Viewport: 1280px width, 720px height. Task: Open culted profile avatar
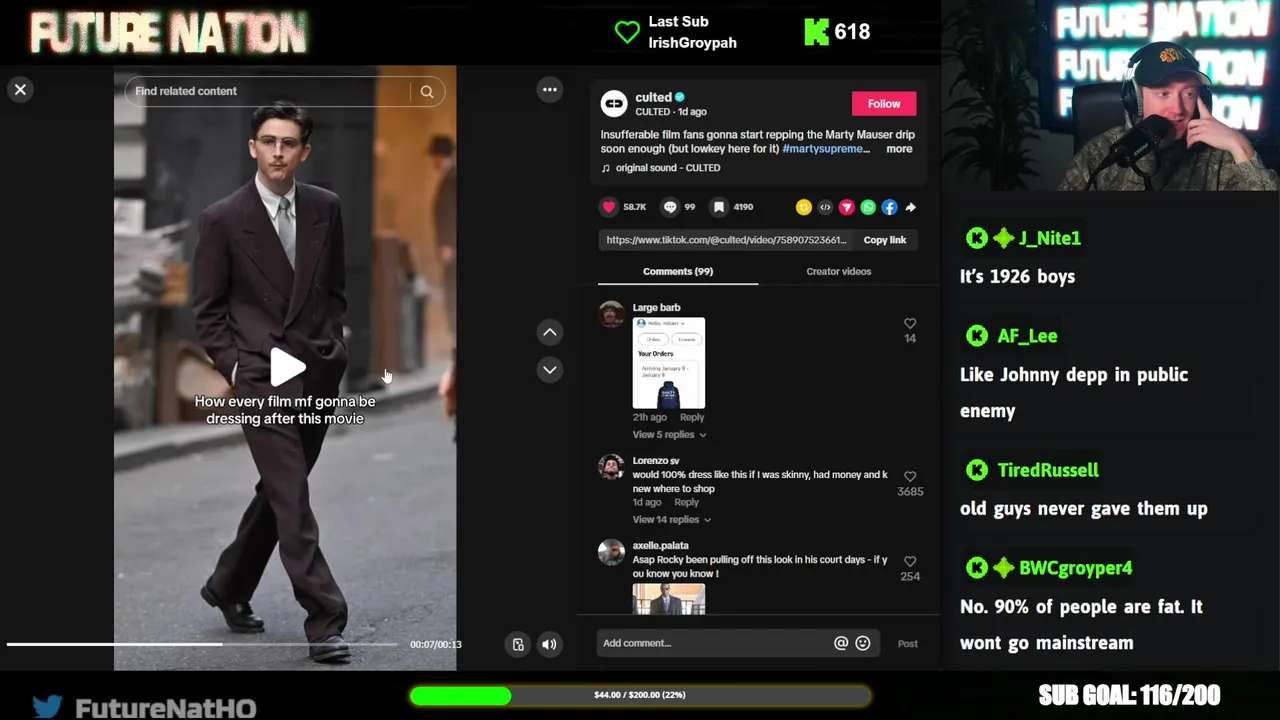pos(614,103)
